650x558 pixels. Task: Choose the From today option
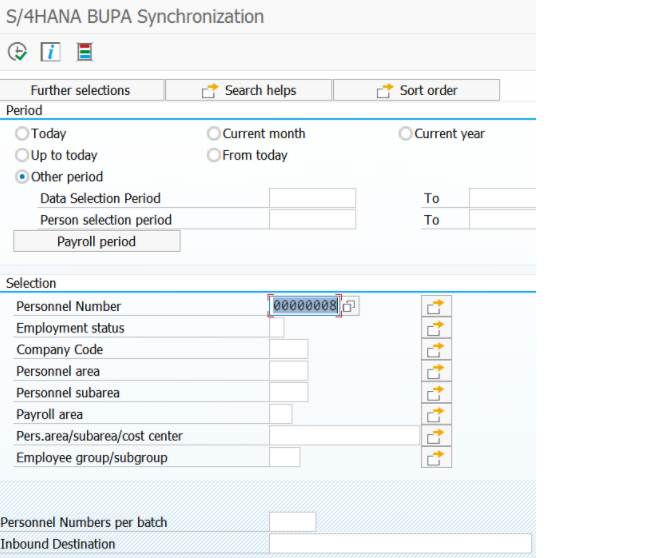tap(213, 155)
